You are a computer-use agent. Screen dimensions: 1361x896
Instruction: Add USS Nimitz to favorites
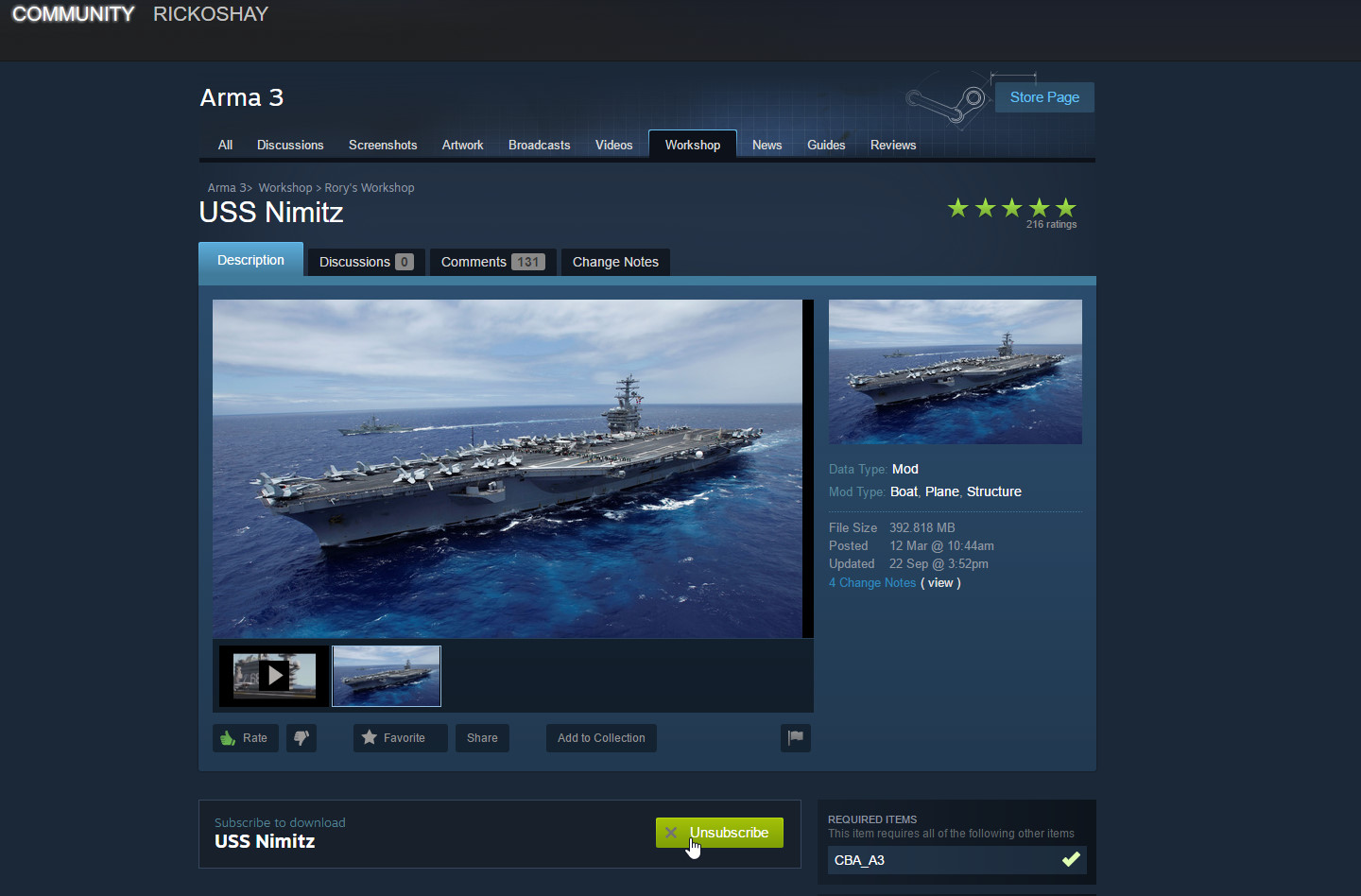[401, 738]
